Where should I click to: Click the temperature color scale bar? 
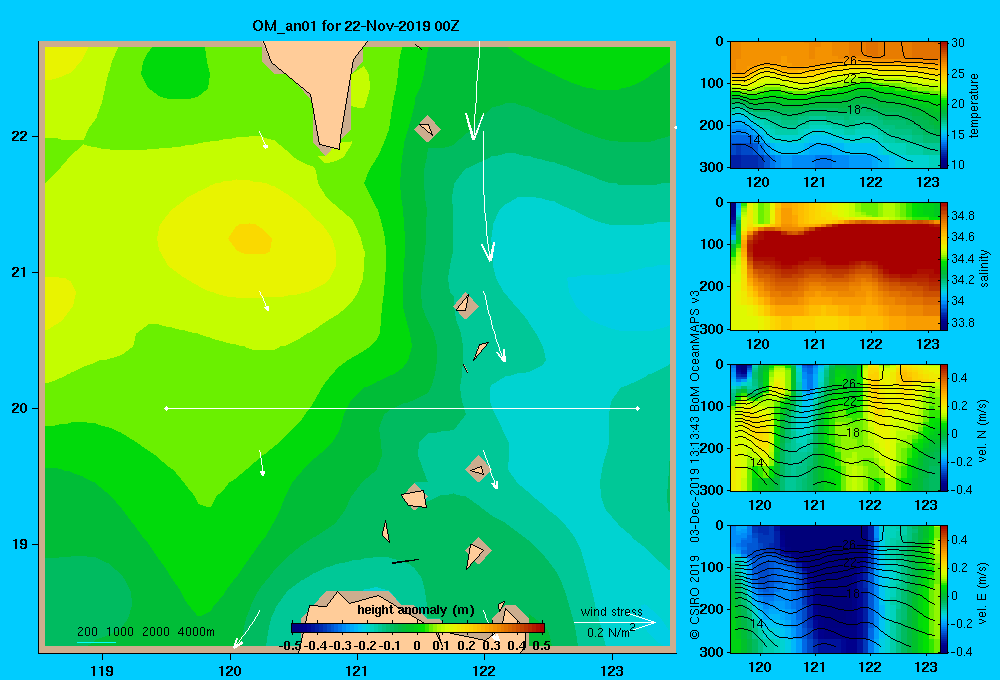pos(944,105)
